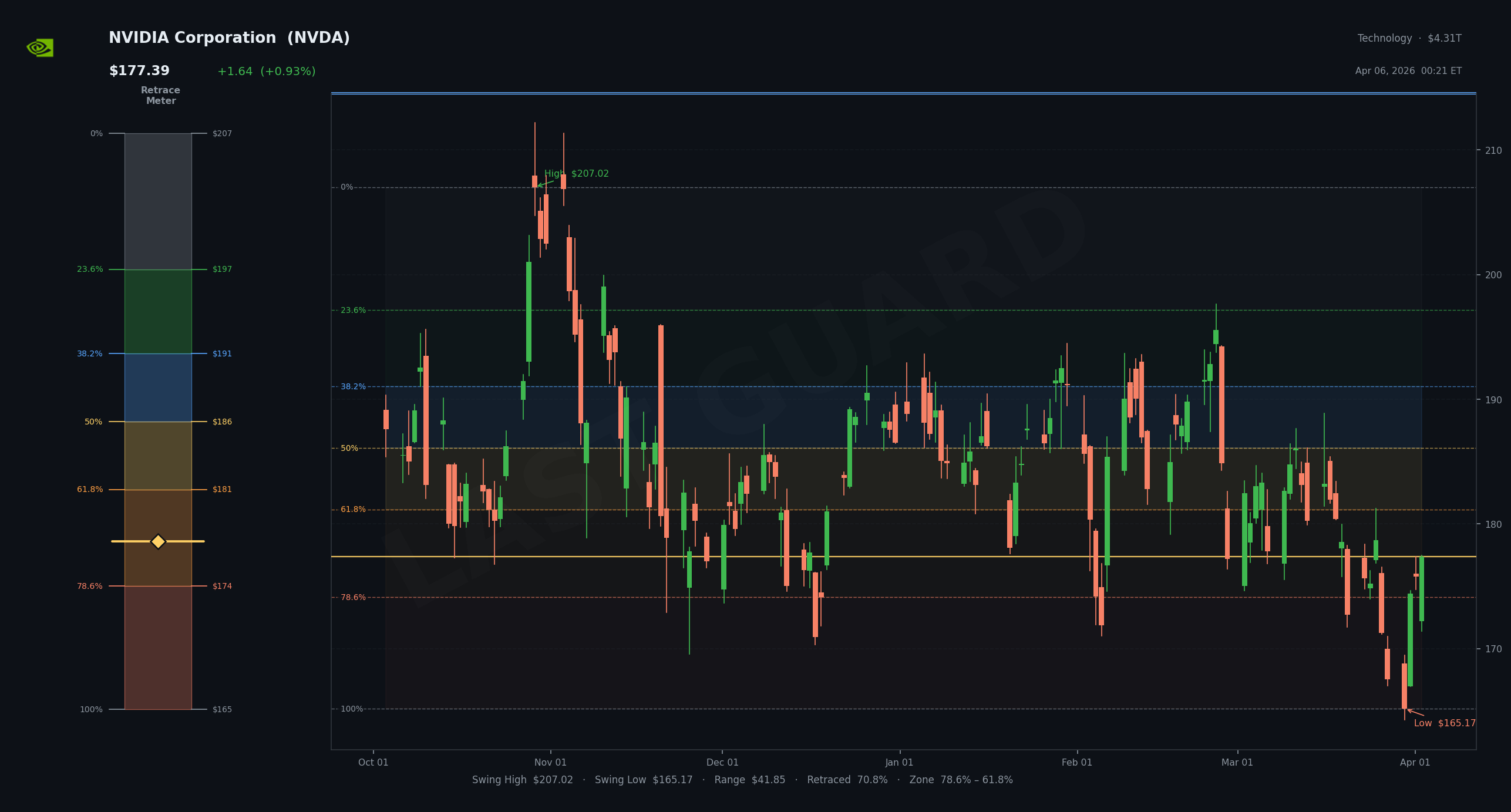The width and height of the screenshot is (1511, 812).
Task: Click the High $207.02 annotation label
Action: 576,174
